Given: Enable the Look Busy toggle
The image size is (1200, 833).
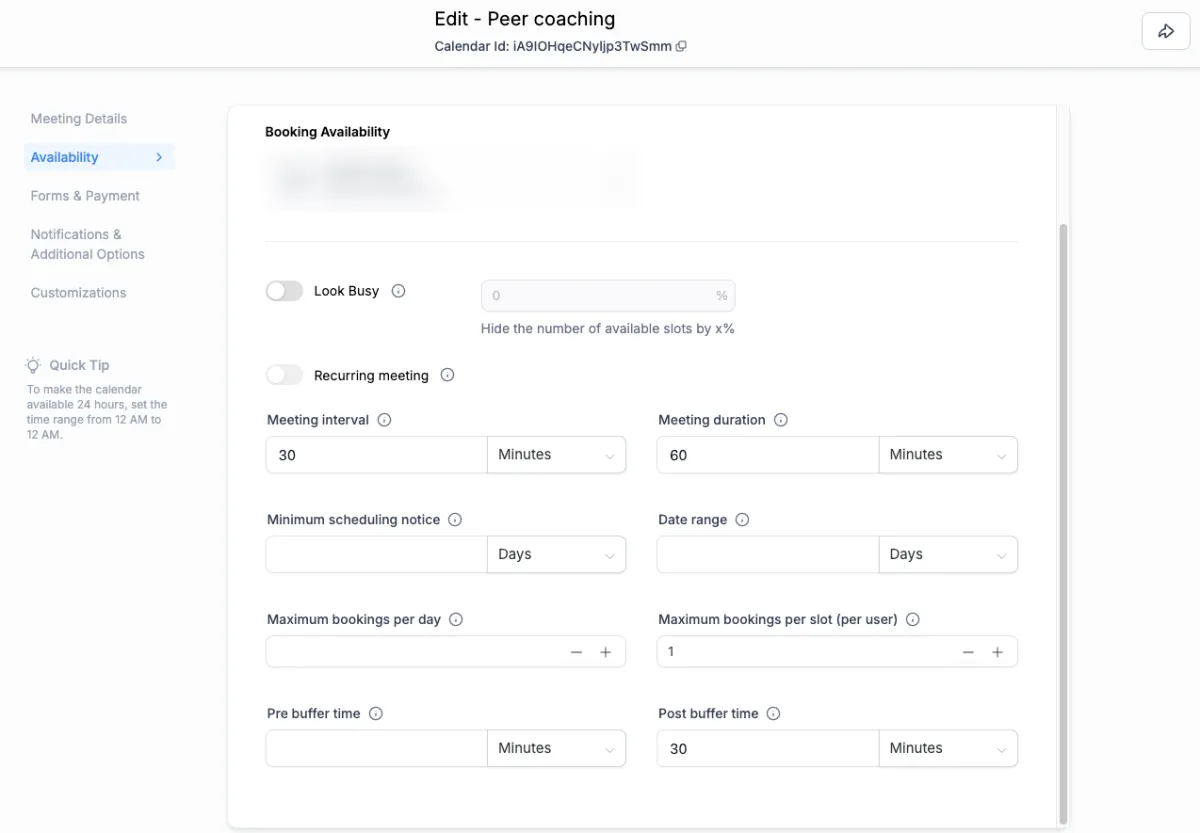Looking at the screenshot, I should [x=284, y=291].
